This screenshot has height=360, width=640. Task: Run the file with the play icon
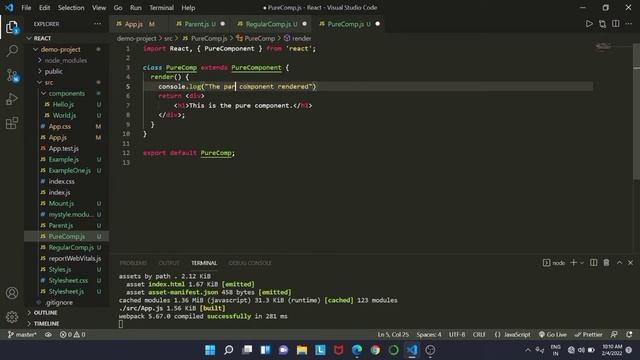coord(589,24)
